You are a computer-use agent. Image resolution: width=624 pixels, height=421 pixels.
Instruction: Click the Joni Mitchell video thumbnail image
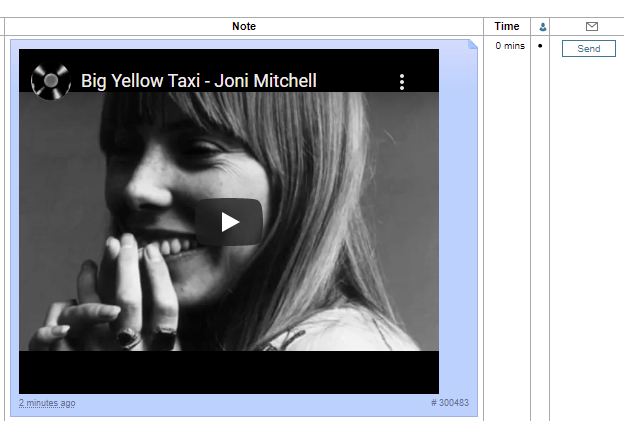229,221
